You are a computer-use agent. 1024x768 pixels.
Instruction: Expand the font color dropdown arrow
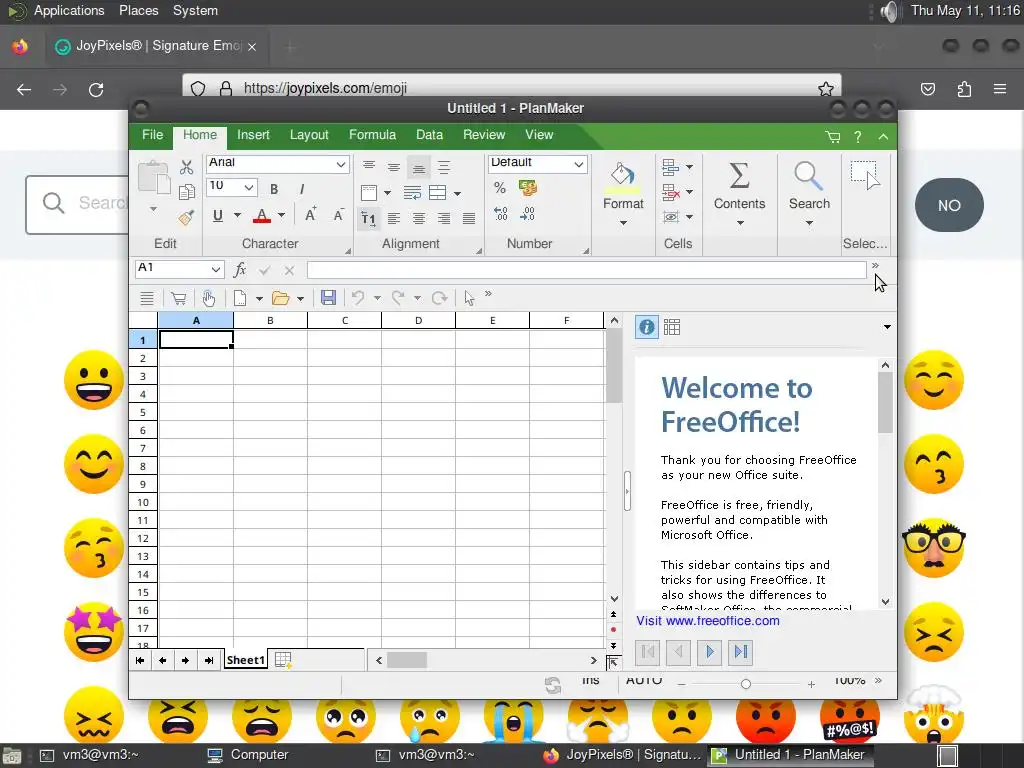coord(281,215)
